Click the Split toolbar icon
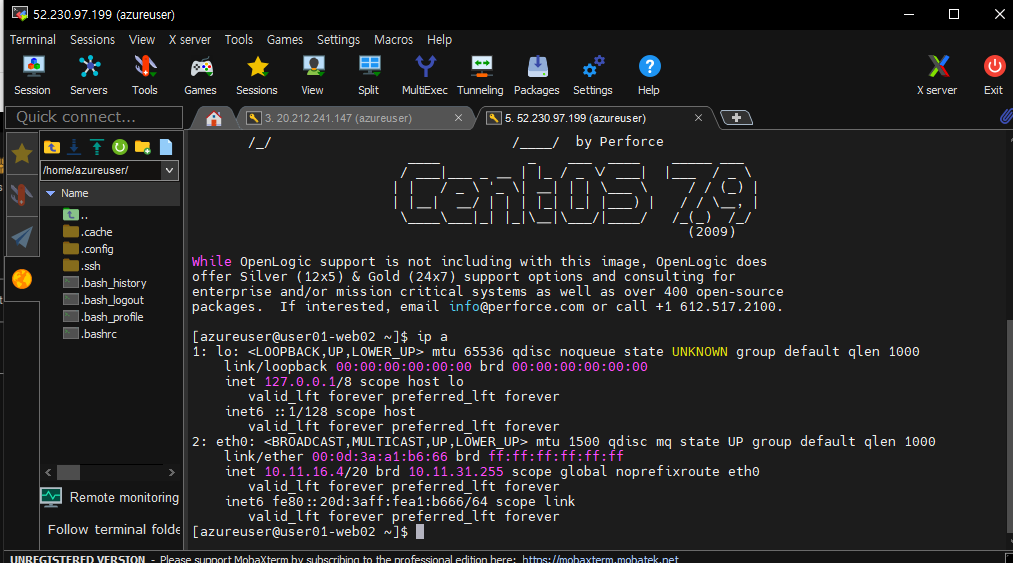This screenshot has height=563, width=1013. tap(369, 75)
